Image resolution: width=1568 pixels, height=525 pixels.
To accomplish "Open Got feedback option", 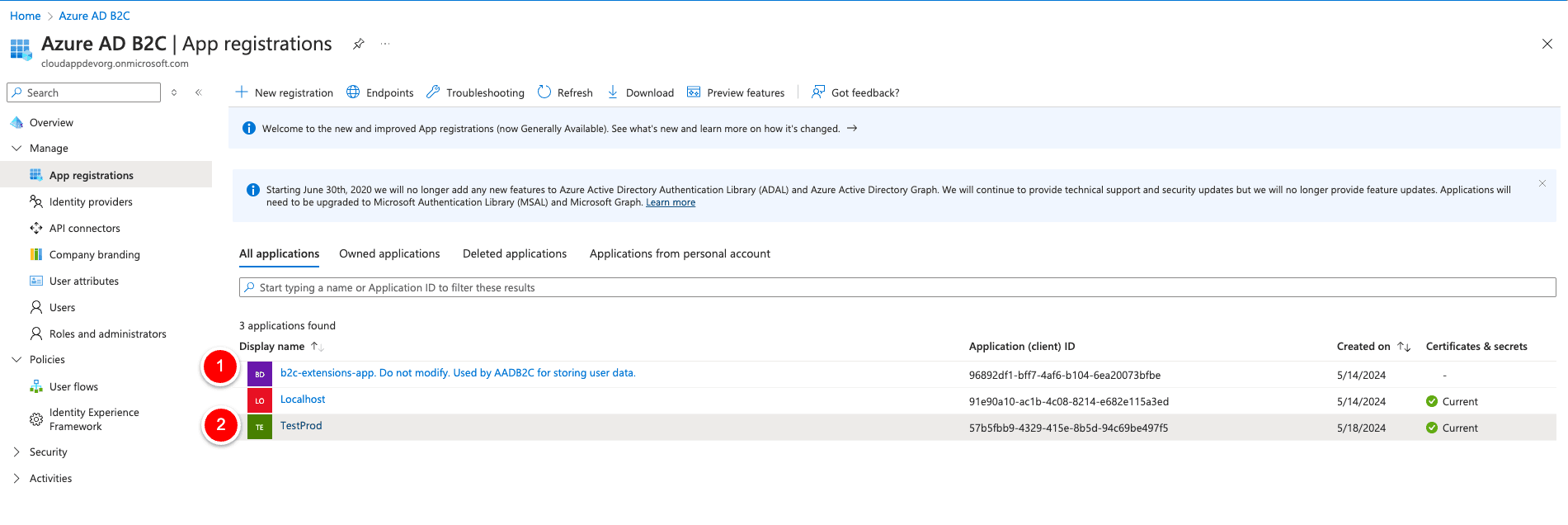I will click(855, 92).
